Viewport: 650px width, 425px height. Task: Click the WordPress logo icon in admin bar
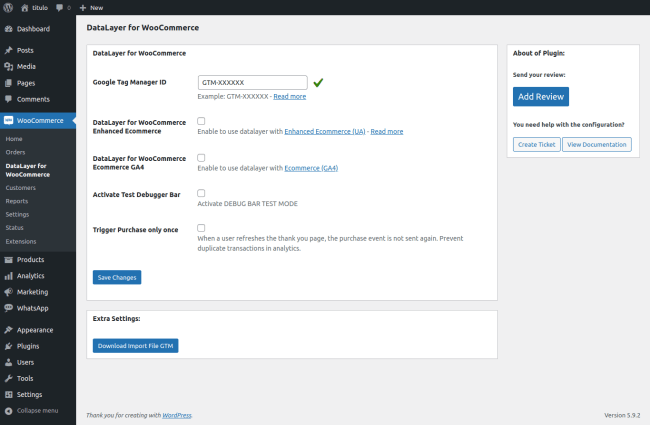(x=8, y=7)
